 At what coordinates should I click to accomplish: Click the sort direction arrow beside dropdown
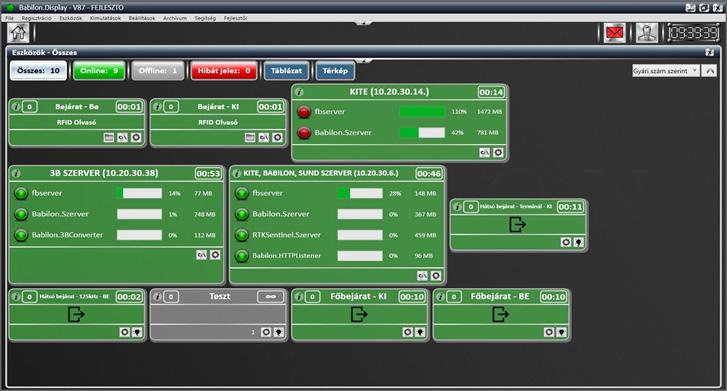click(709, 71)
